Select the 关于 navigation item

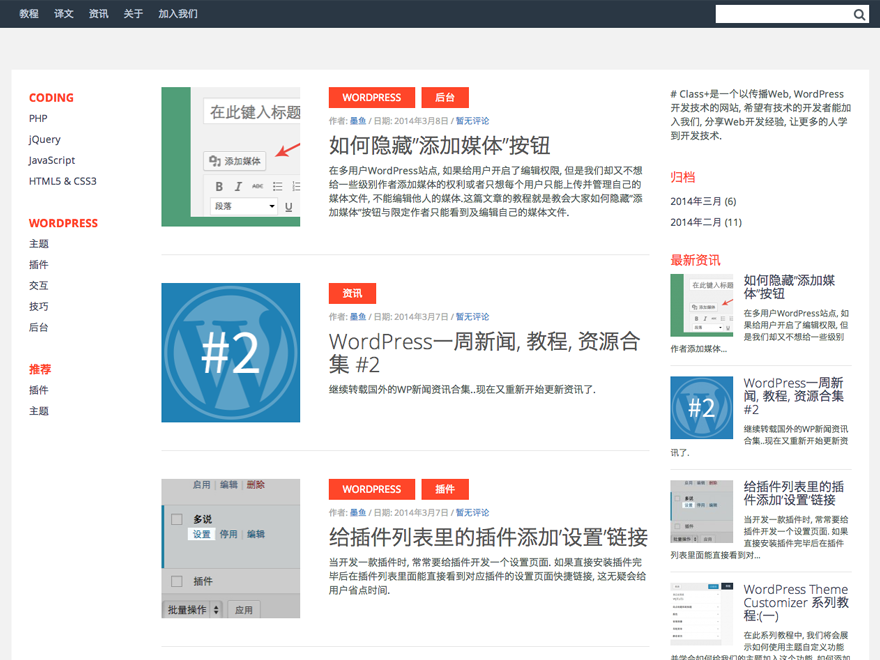133,13
